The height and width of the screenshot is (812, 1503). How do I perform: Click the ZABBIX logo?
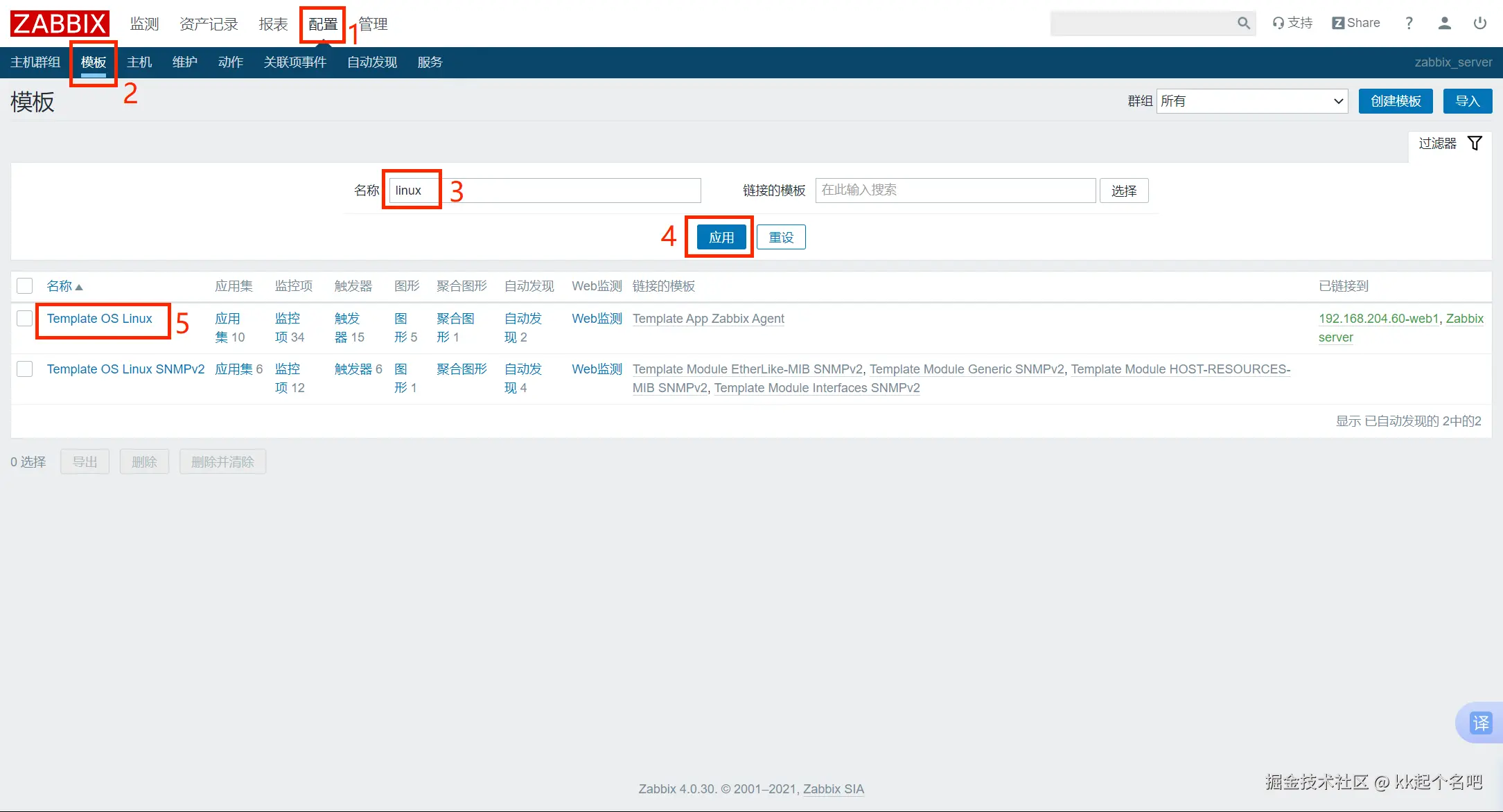click(x=60, y=24)
